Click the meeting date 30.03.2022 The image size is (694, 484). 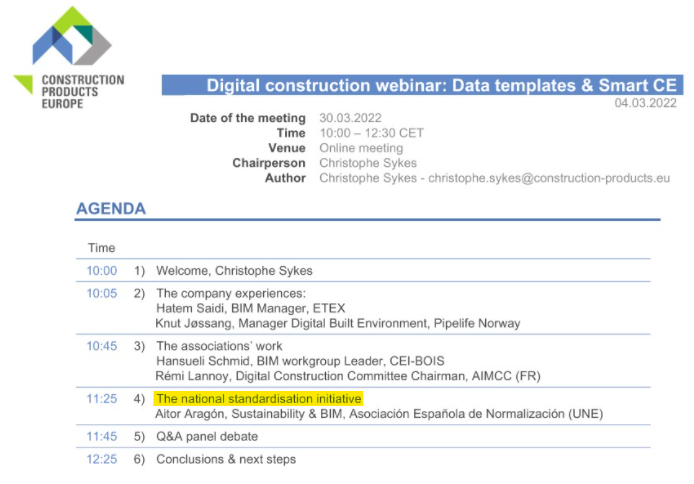(x=350, y=118)
